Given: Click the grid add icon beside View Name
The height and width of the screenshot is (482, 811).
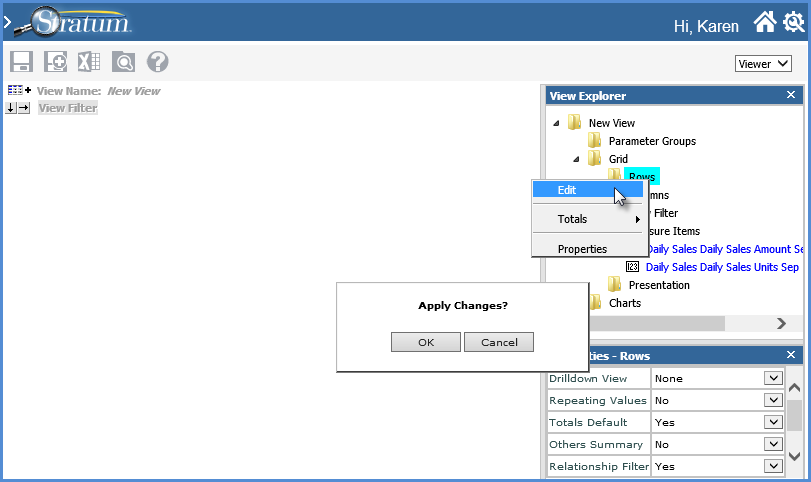Looking at the screenshot, I should [19, 91].
